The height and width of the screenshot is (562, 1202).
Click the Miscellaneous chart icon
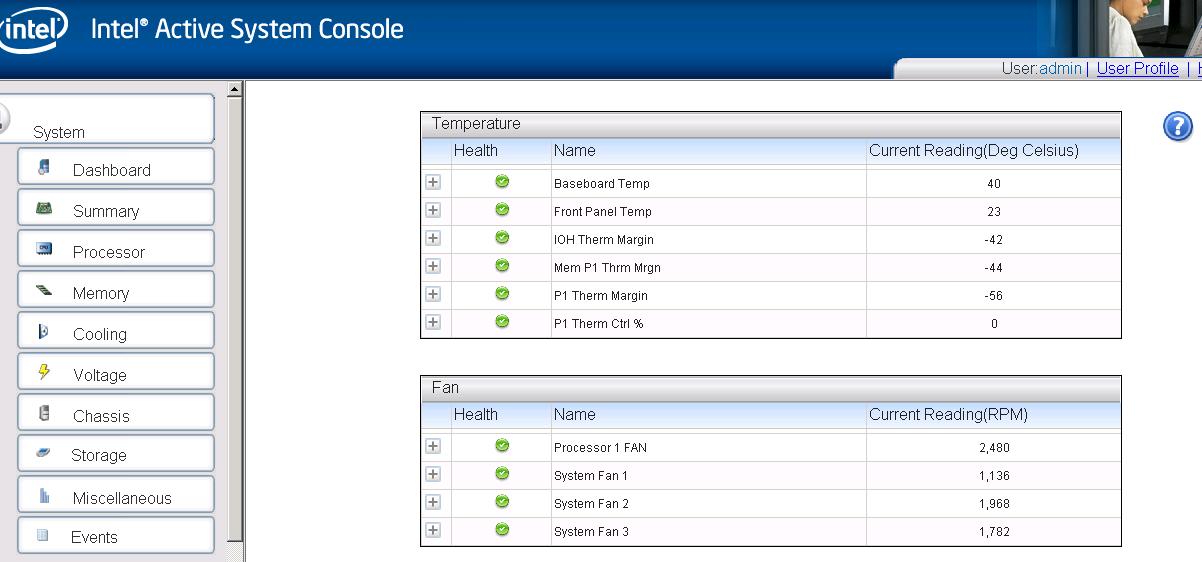[44, 495]
